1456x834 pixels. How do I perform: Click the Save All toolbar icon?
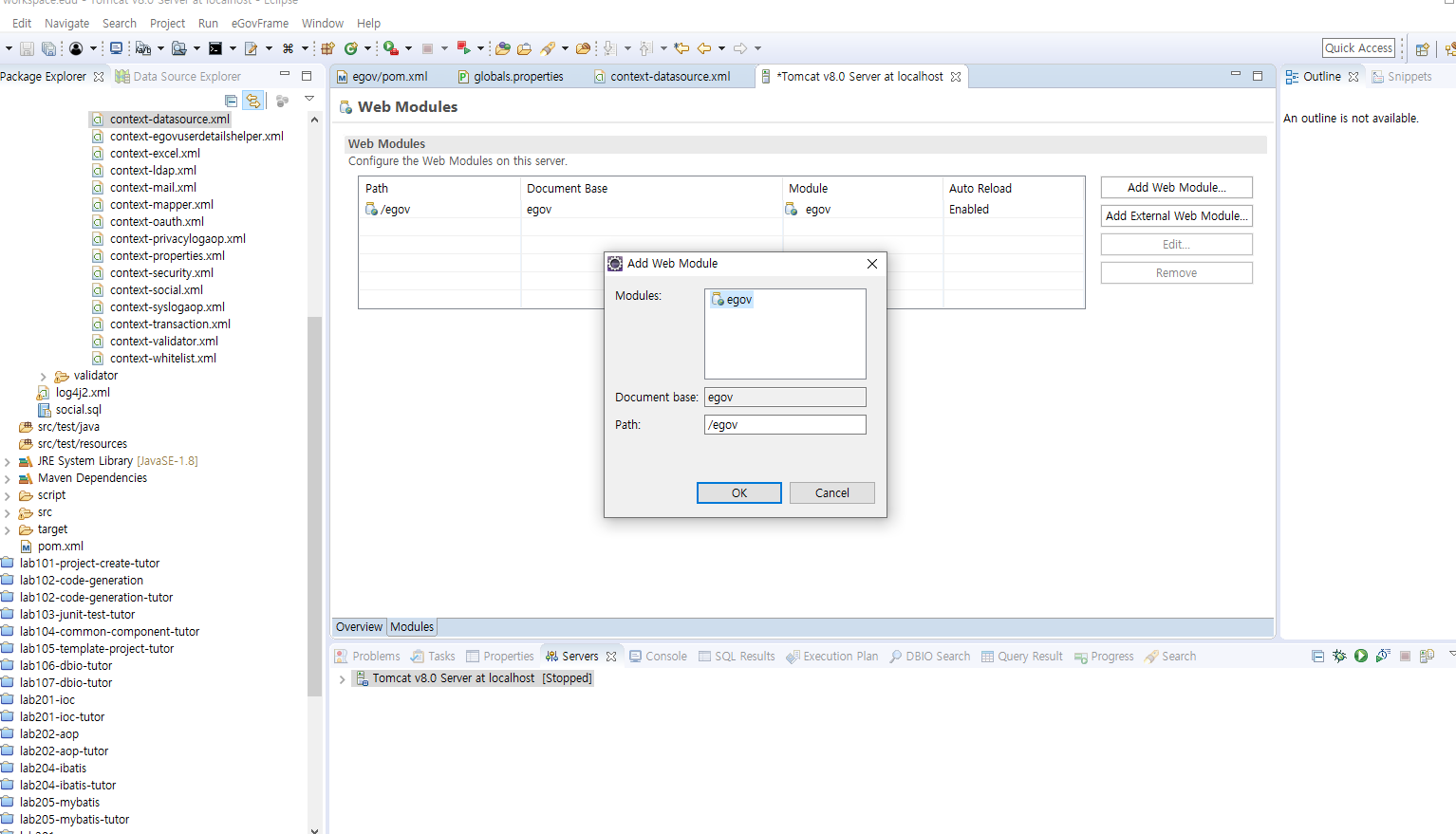tap(48, 48)
